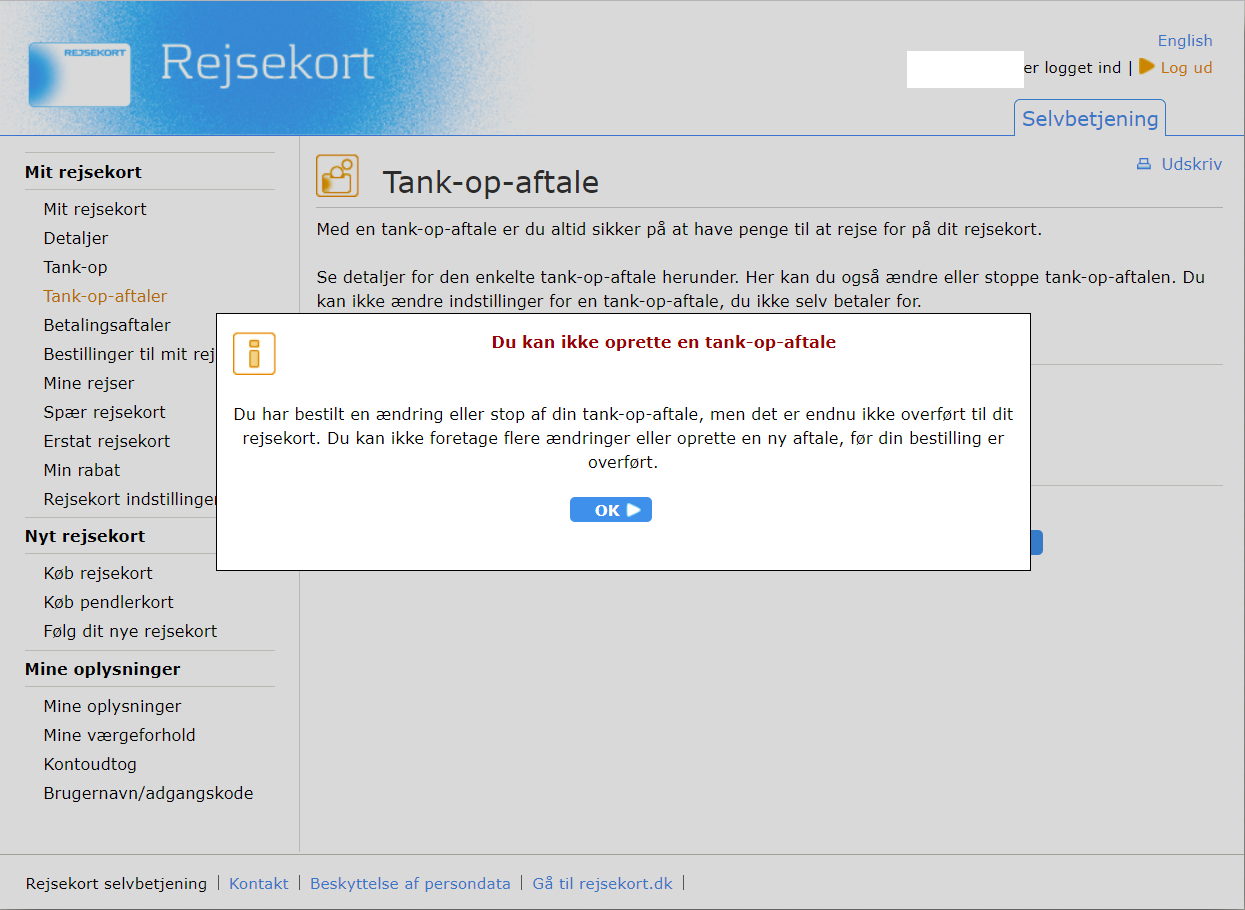Open Betalingsaftaler page

107,325
